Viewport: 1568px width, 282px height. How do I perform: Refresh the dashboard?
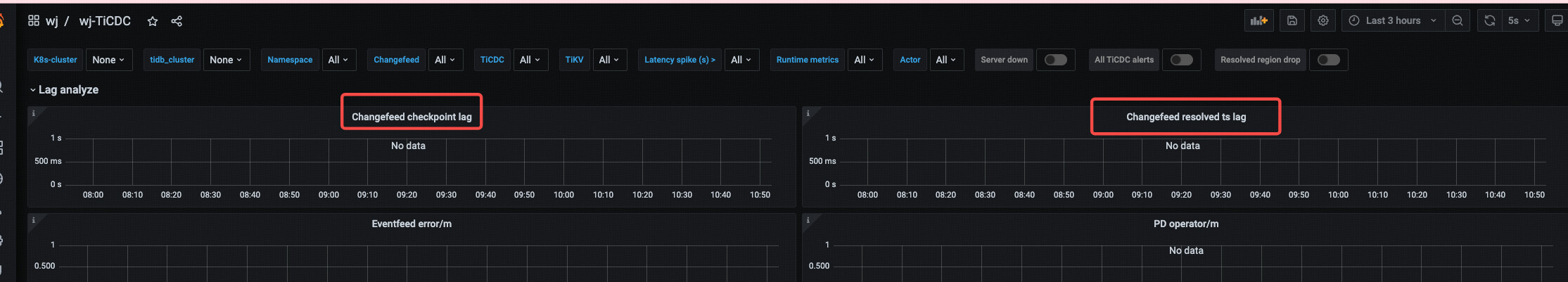(x=1489, y=21)
